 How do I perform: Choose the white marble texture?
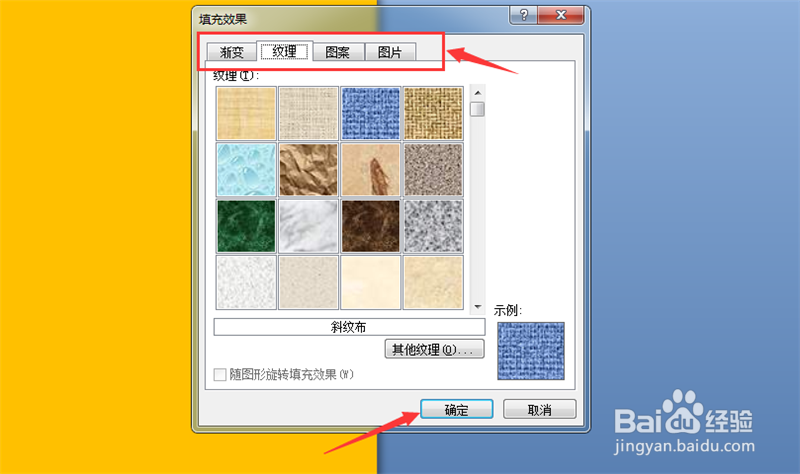309,226
